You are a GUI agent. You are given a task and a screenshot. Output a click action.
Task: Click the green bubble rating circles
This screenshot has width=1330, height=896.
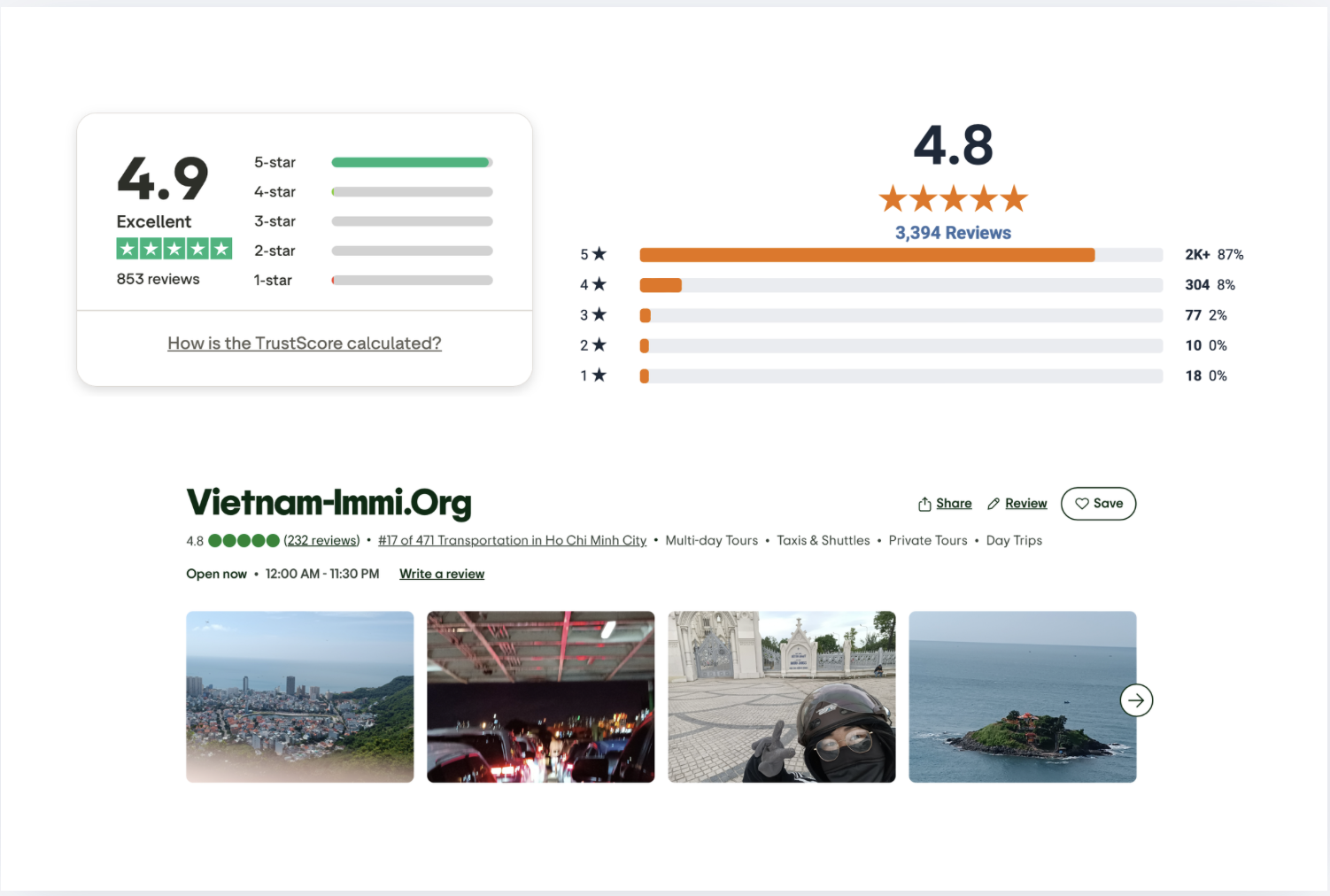(244, 540)
